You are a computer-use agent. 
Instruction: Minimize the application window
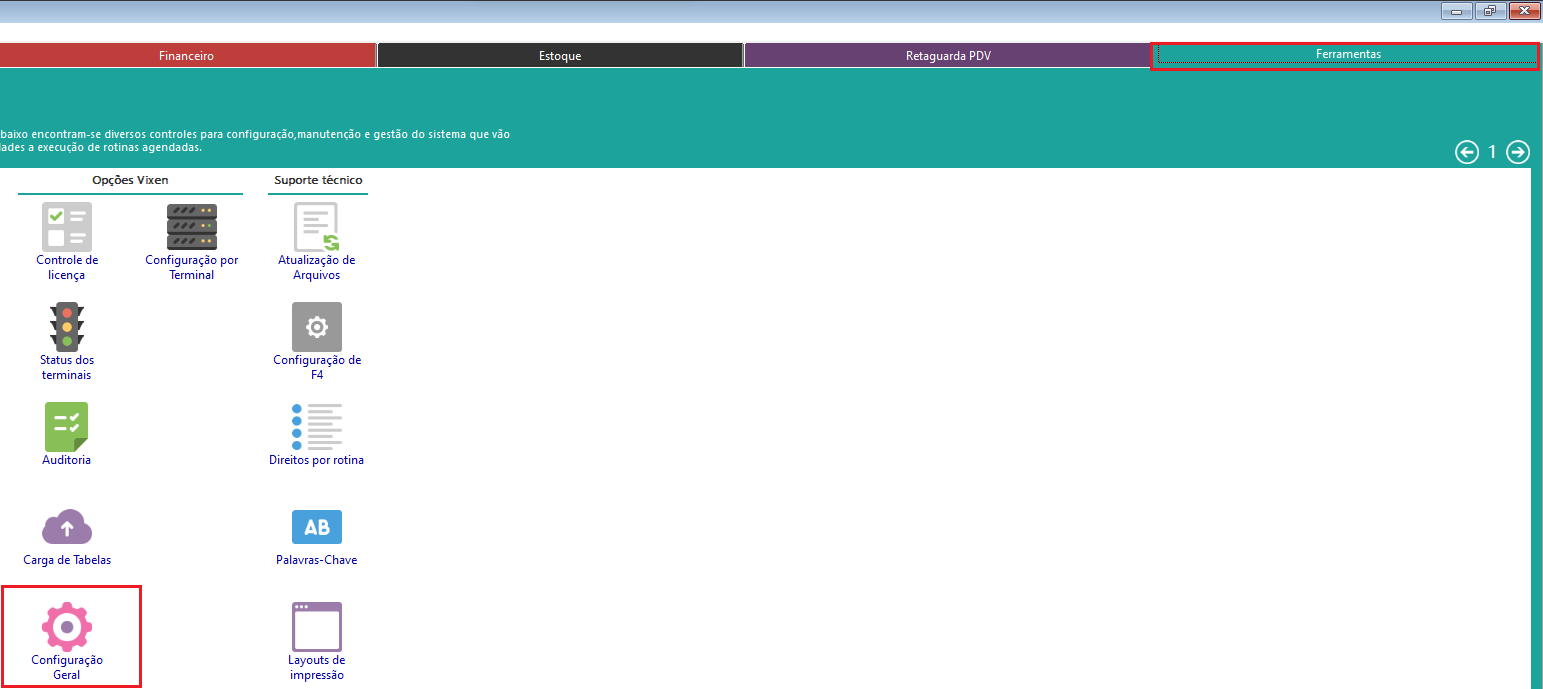pyautogui.click(x=1455, y=11)
